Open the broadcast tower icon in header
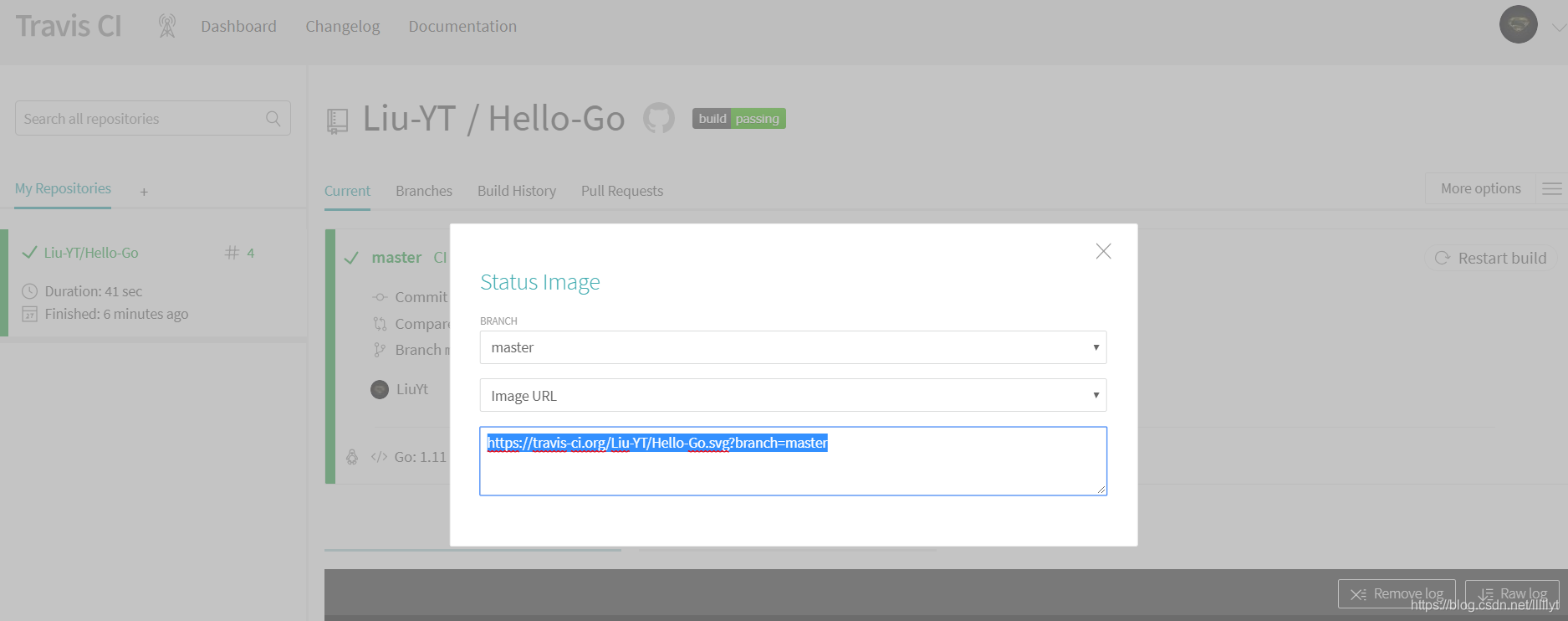 pos(167,26)
